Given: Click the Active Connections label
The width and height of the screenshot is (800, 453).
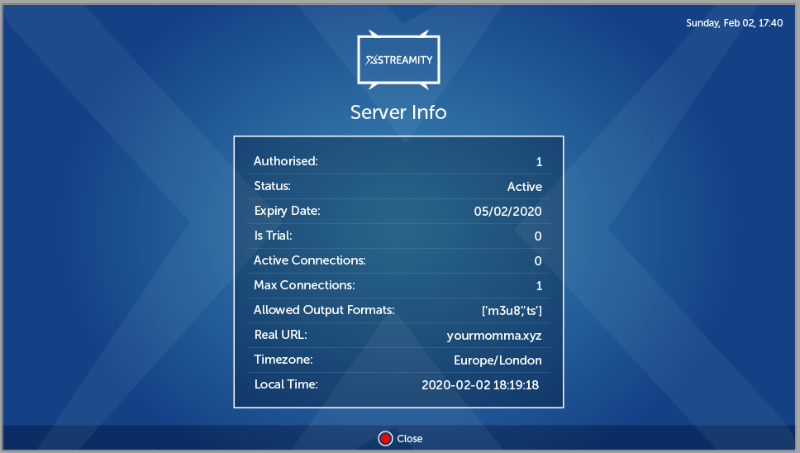Looking at the screenshot, I should [310, 261].
